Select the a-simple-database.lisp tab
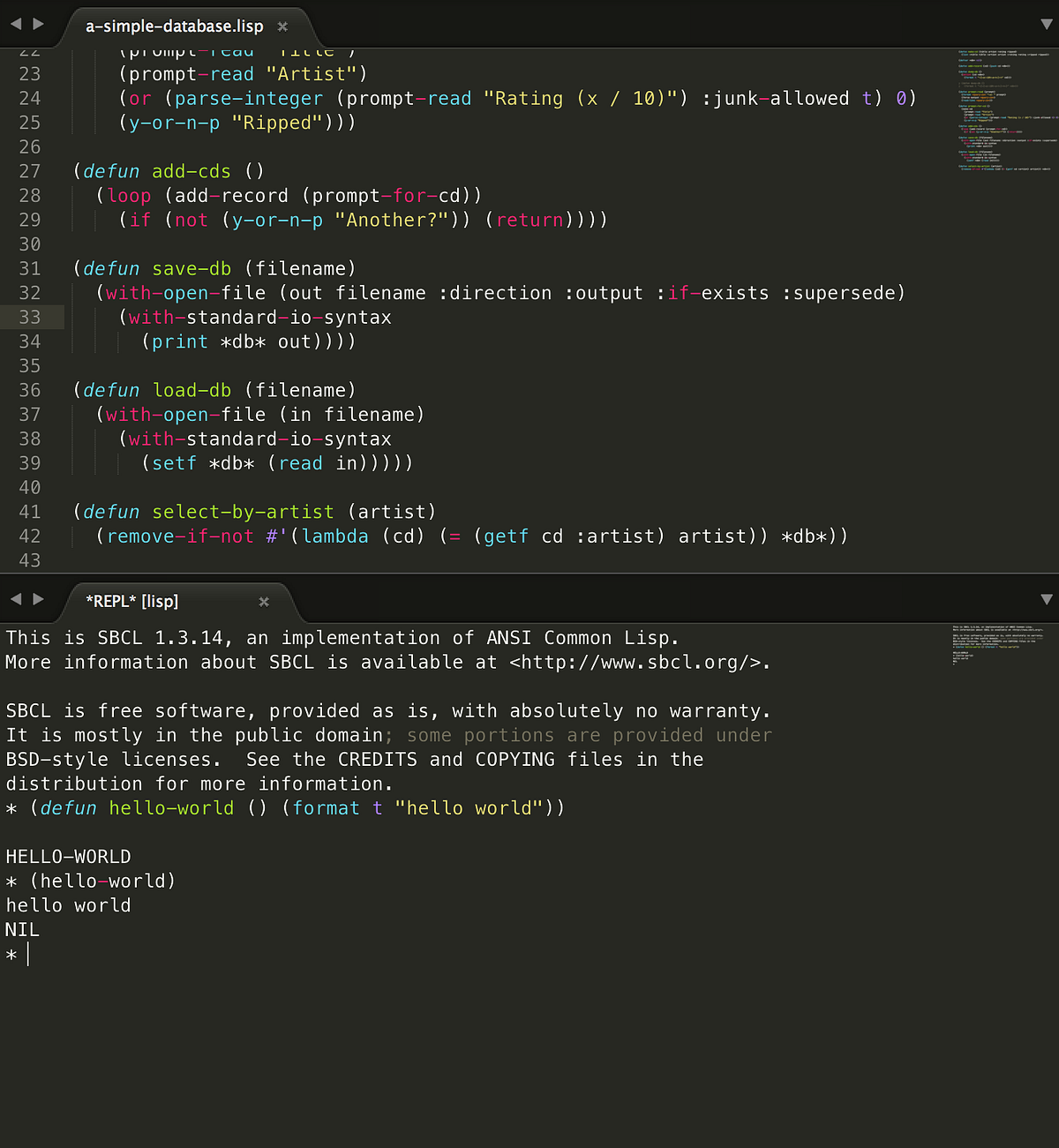The width and height of the screenshot is (1059, 1148). coord(174,26)
